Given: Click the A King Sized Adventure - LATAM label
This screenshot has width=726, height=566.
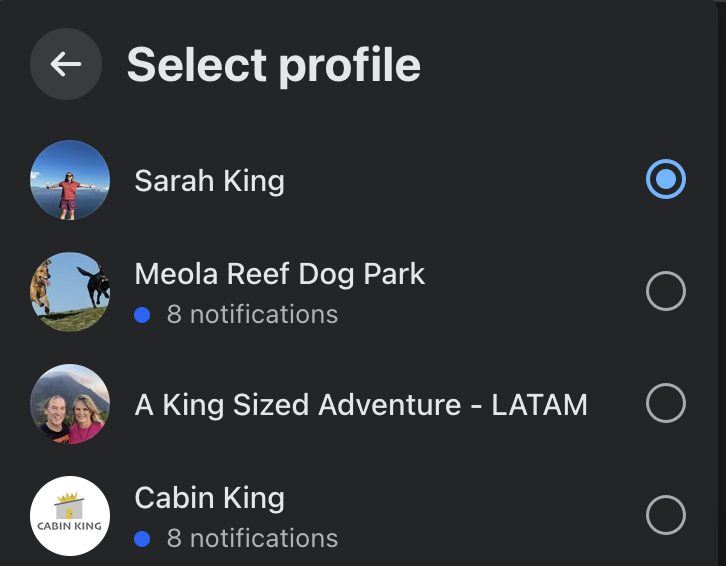Looking at the screenshot, I should point(361,405).
